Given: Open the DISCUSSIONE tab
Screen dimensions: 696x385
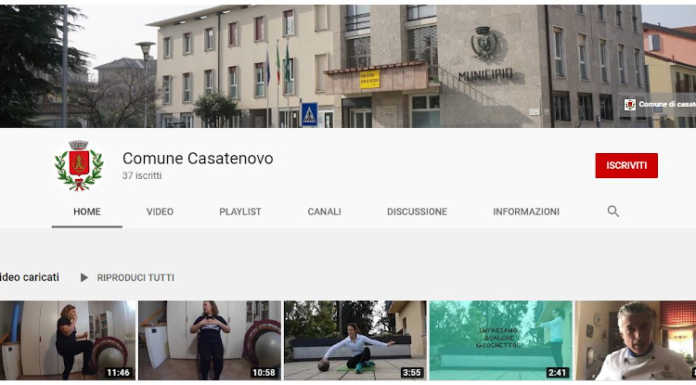Looking at the screenshot, I should tap(417, 212).
